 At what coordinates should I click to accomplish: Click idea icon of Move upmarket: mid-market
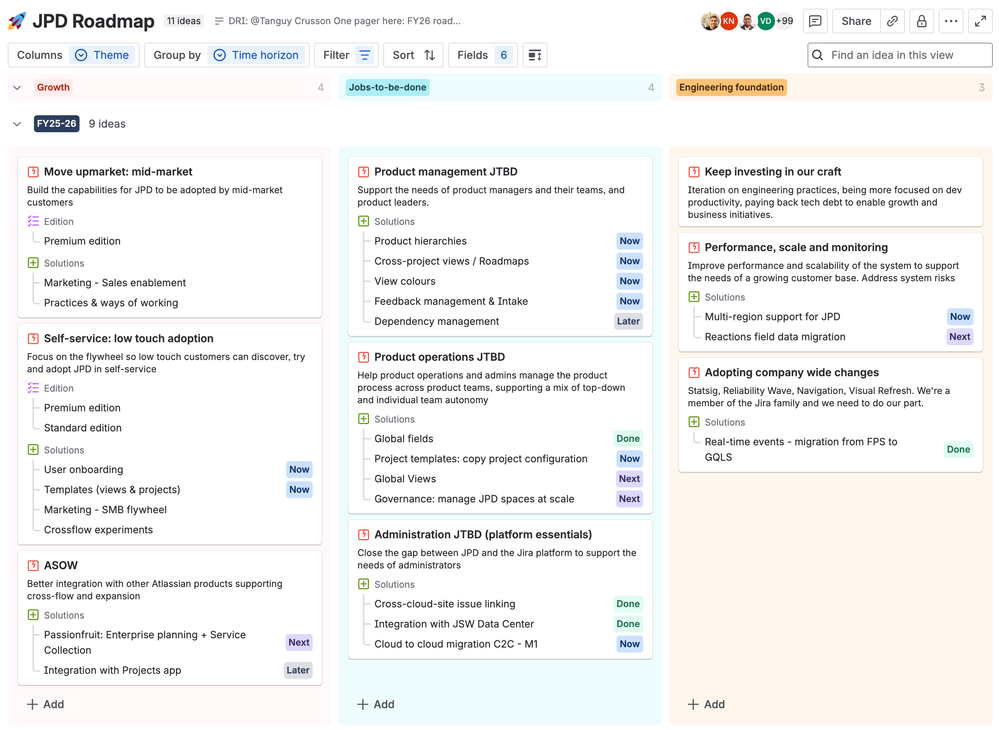coord(33,172)
